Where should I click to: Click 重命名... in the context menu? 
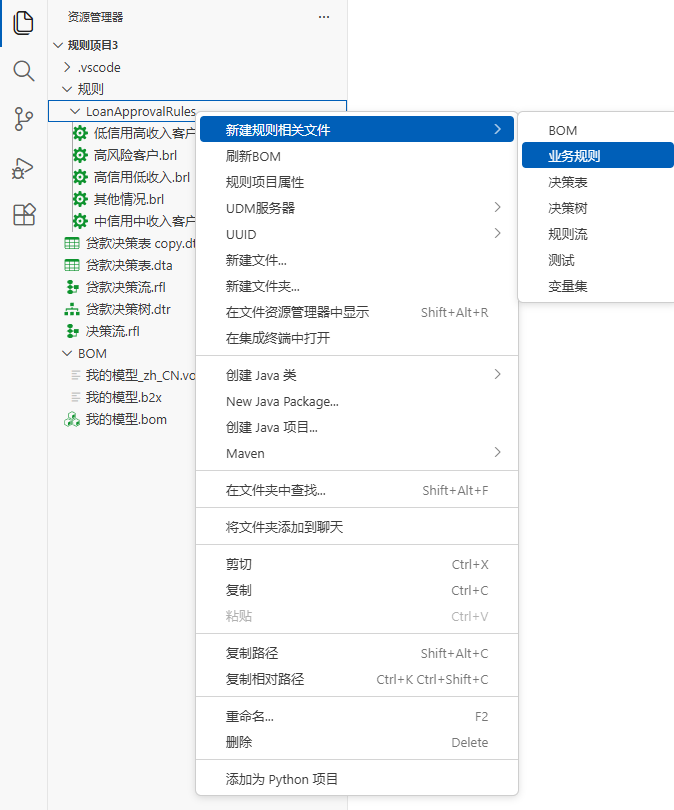pyautogui.click(x=249, y=716)
